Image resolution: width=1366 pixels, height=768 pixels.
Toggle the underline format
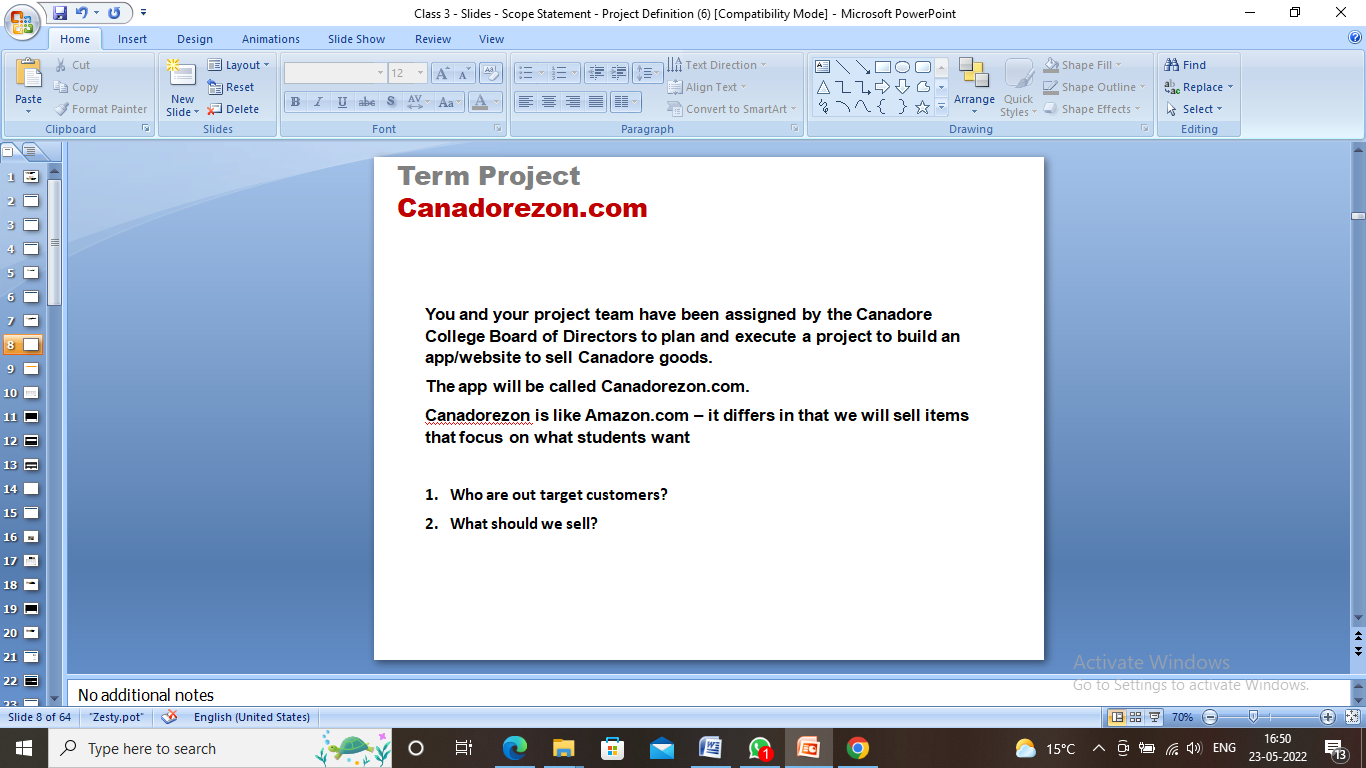pyautogui.click(x=341, y=101)
